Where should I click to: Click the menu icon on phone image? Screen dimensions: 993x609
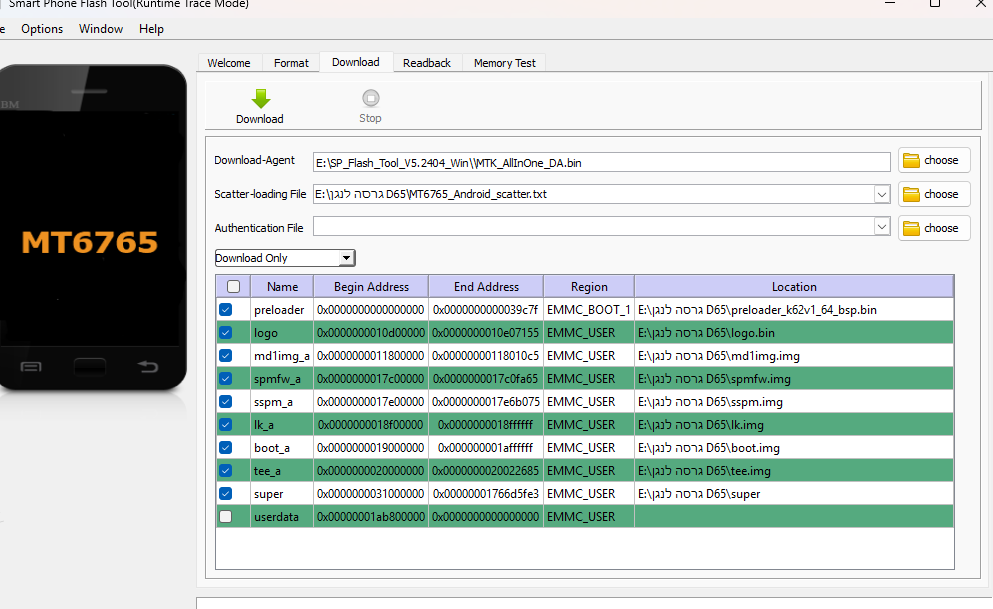pos(31,367)
